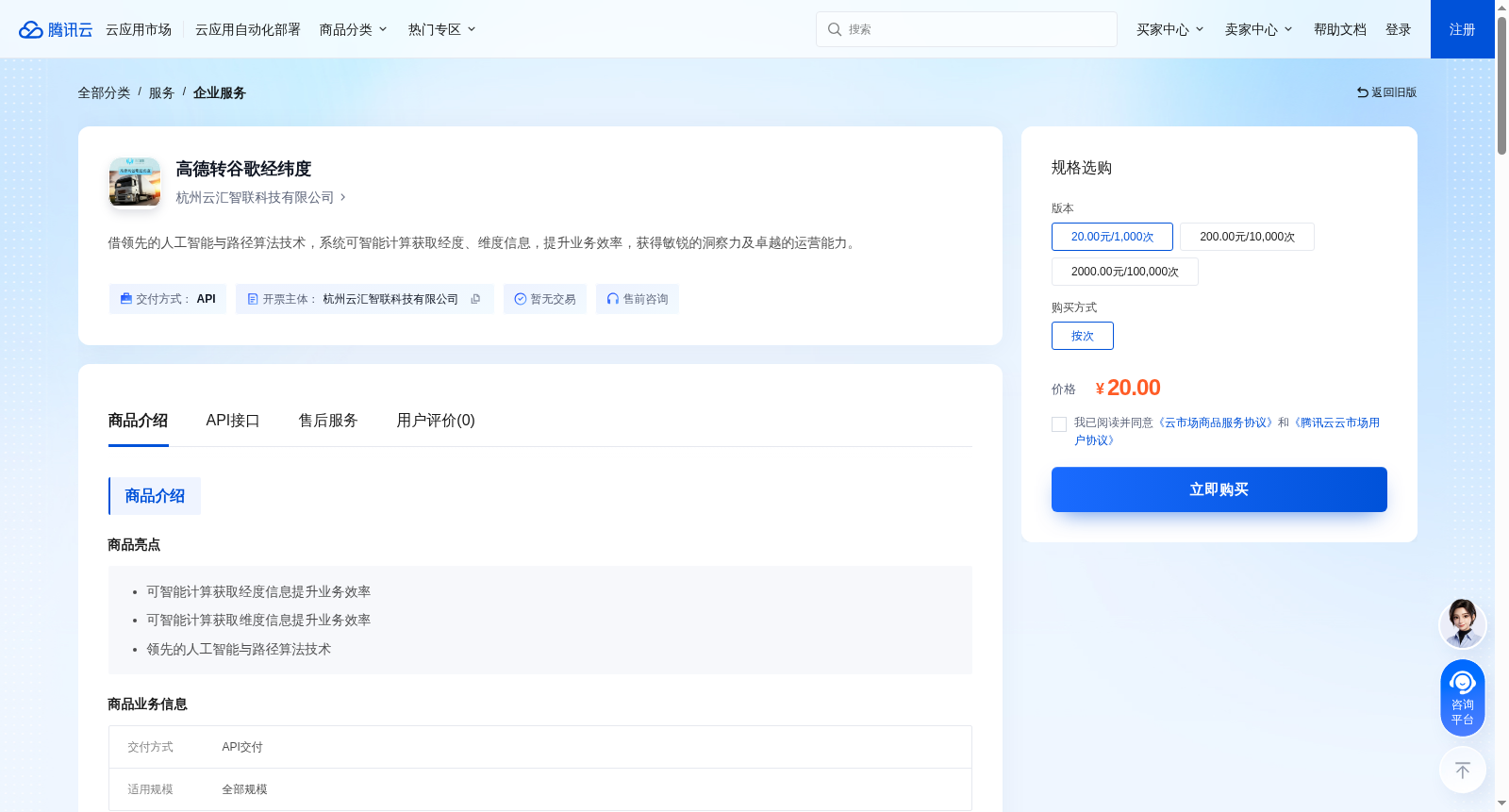Open the 帮助文档 link
This screenshot has width=1509, height=812.
(1340, 29)
